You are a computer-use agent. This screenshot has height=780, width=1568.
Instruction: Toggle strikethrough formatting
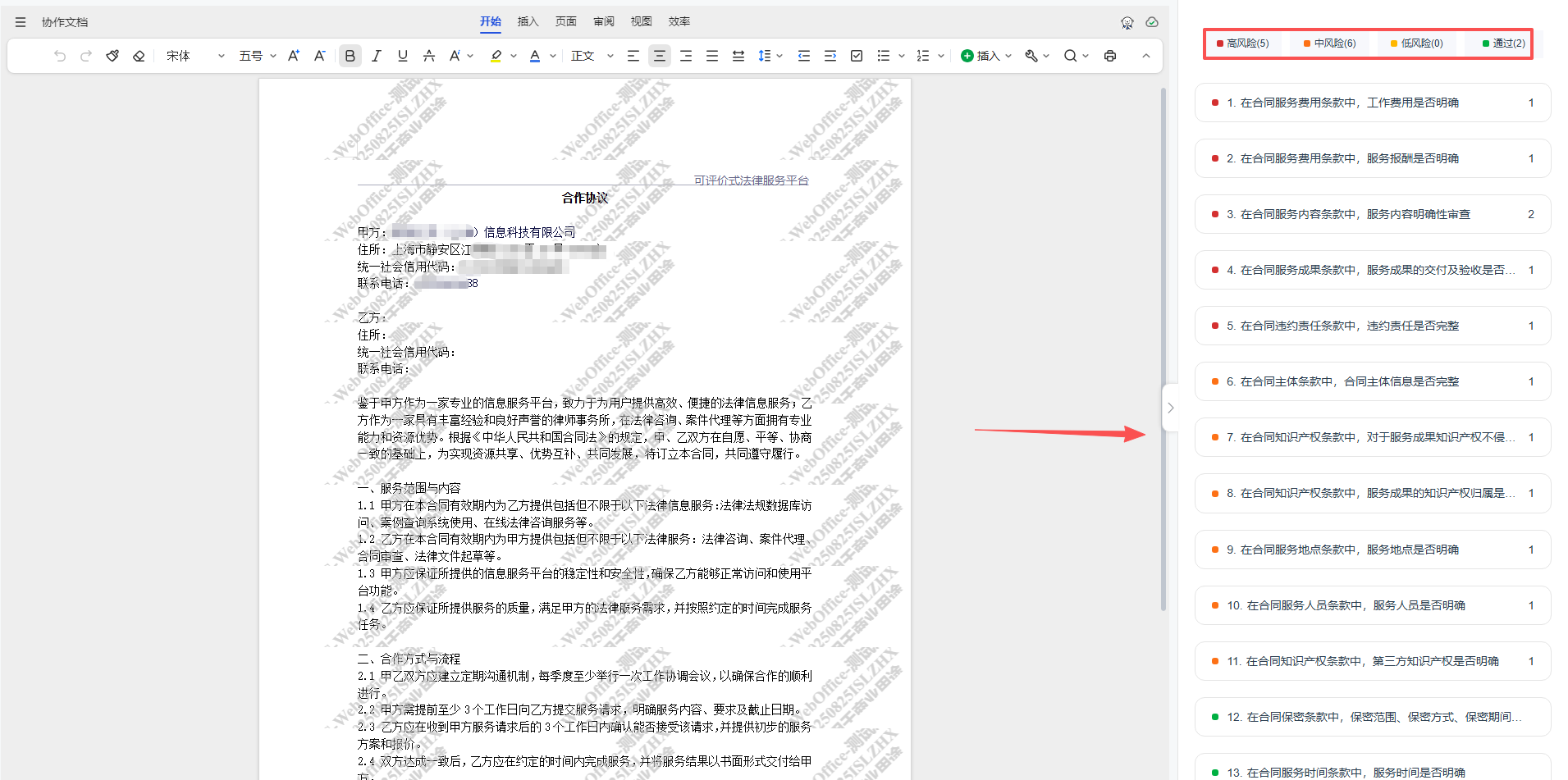pos(429,56)
